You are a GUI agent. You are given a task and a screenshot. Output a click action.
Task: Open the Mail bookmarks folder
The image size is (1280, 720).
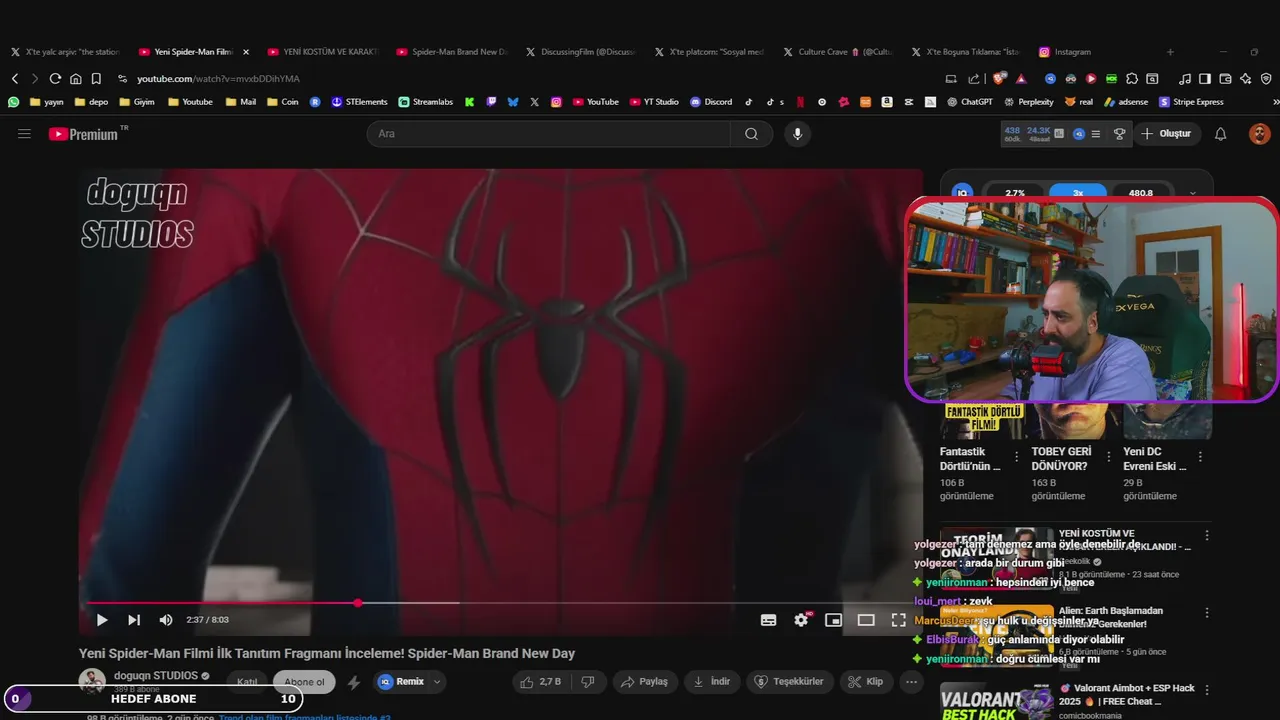(x=240, y=101)
